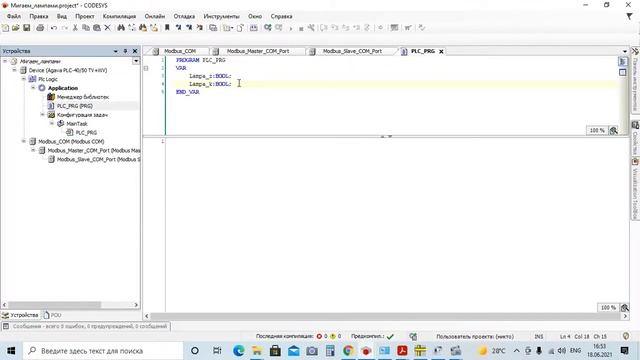Open the Вид menu
Viewport: 640px width, 360px height.
(62, 16)
